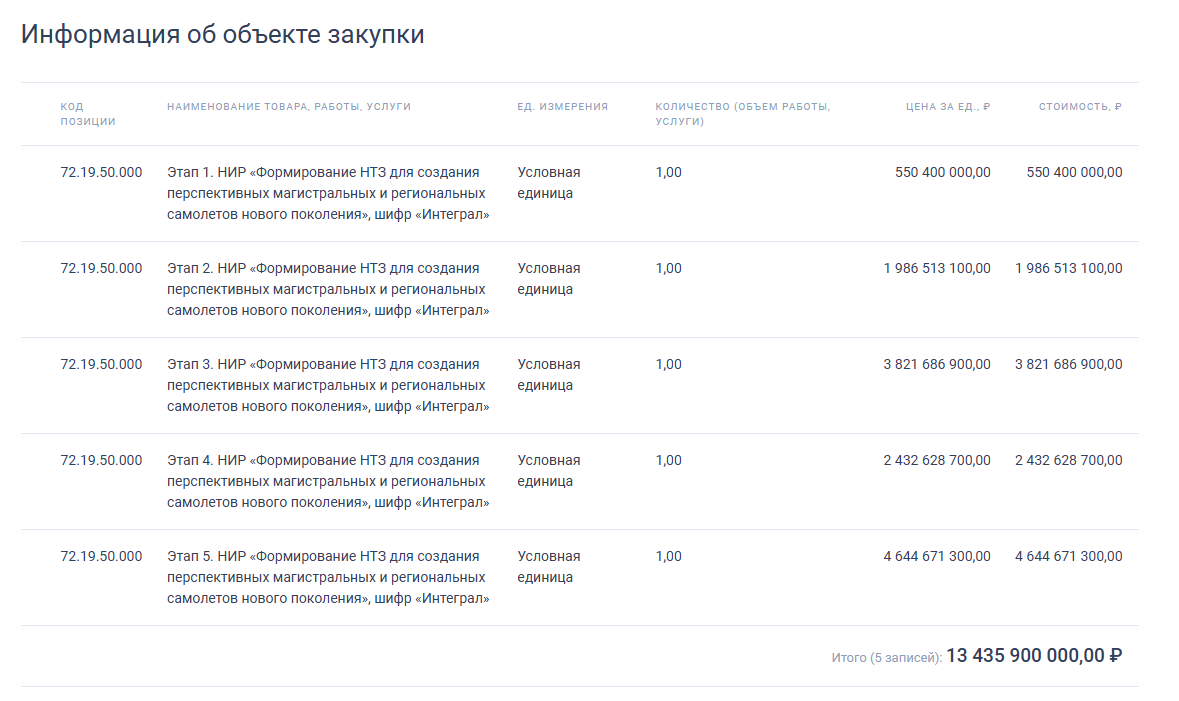1179x701 pixels.
Task: Click the cost «4 644 671 300,00» for Этап 5
Action: tap(1069, 556)
